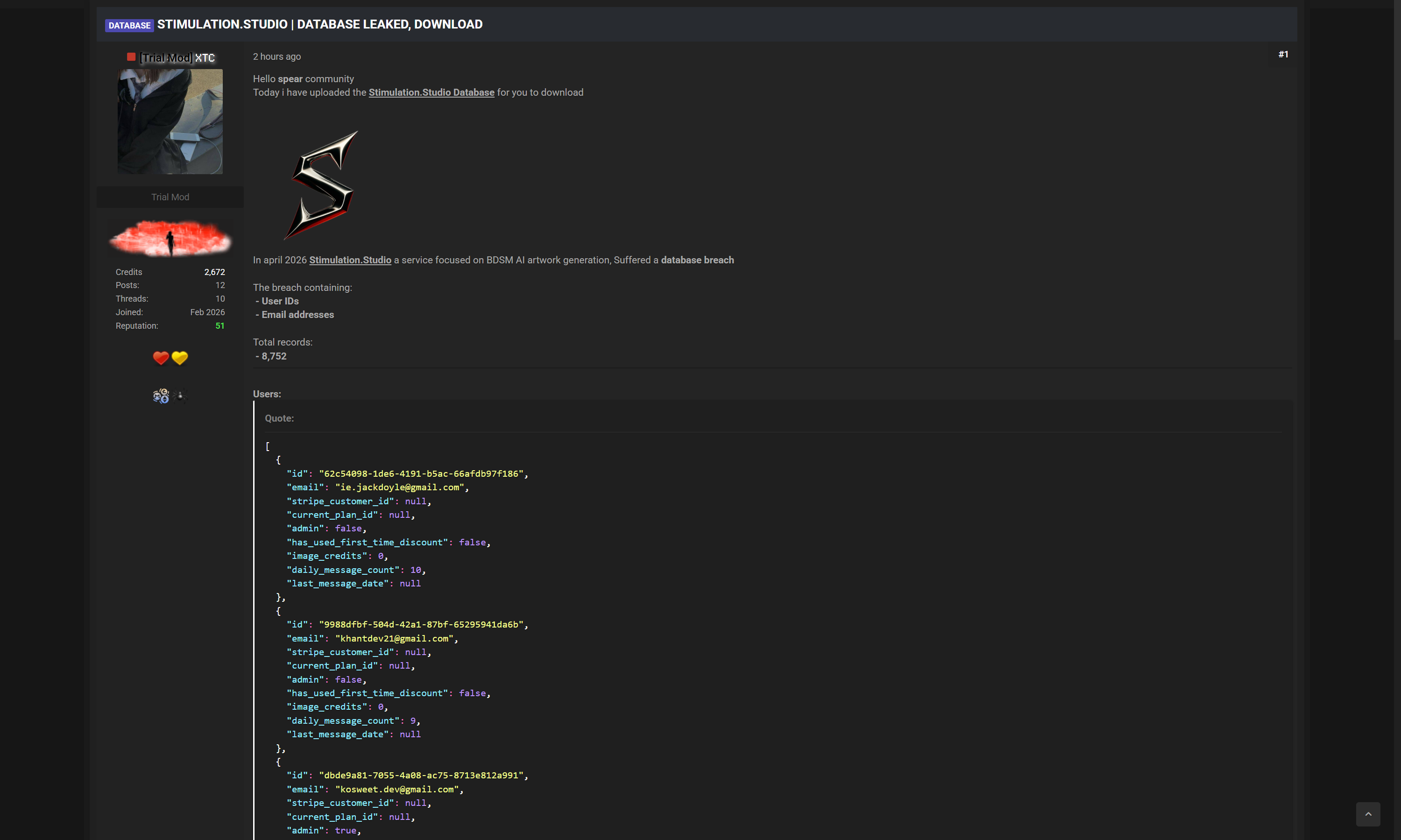The height and width of the screenshot is (840, 1401).
Task: Click the 2 hours ago timestamp
Action: 277,56
